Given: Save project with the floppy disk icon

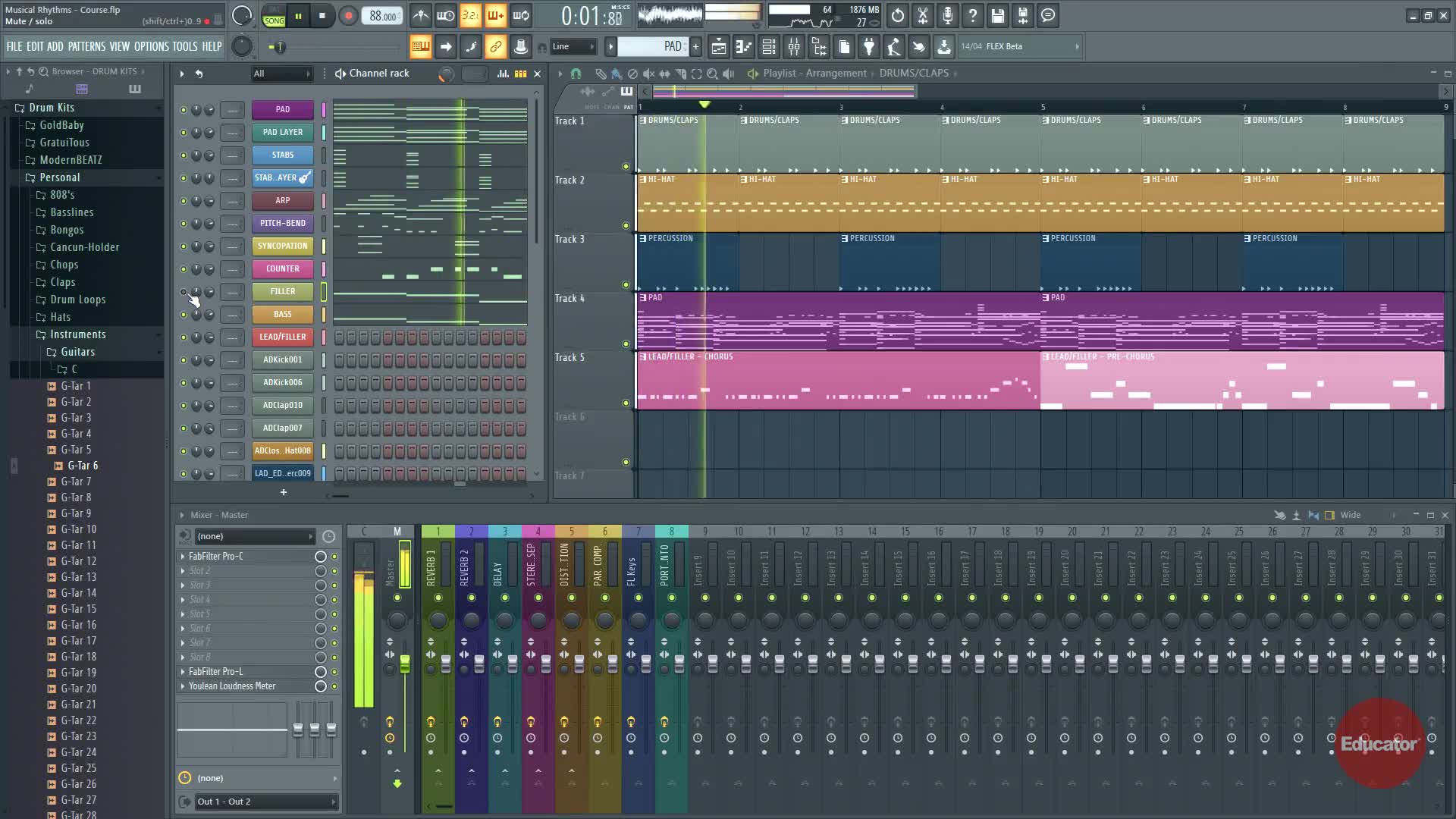Looking at the screenshot, I should click(x=997, y=16).
